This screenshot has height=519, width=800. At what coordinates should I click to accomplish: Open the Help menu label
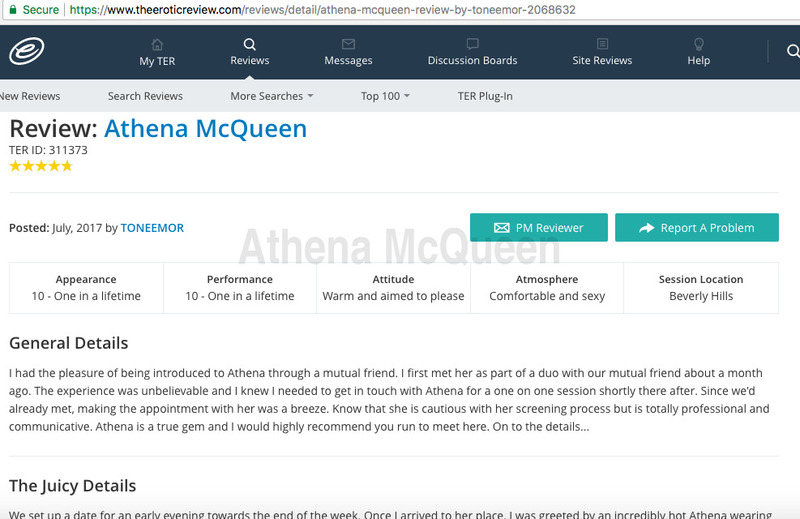click(x=698, y=60)
